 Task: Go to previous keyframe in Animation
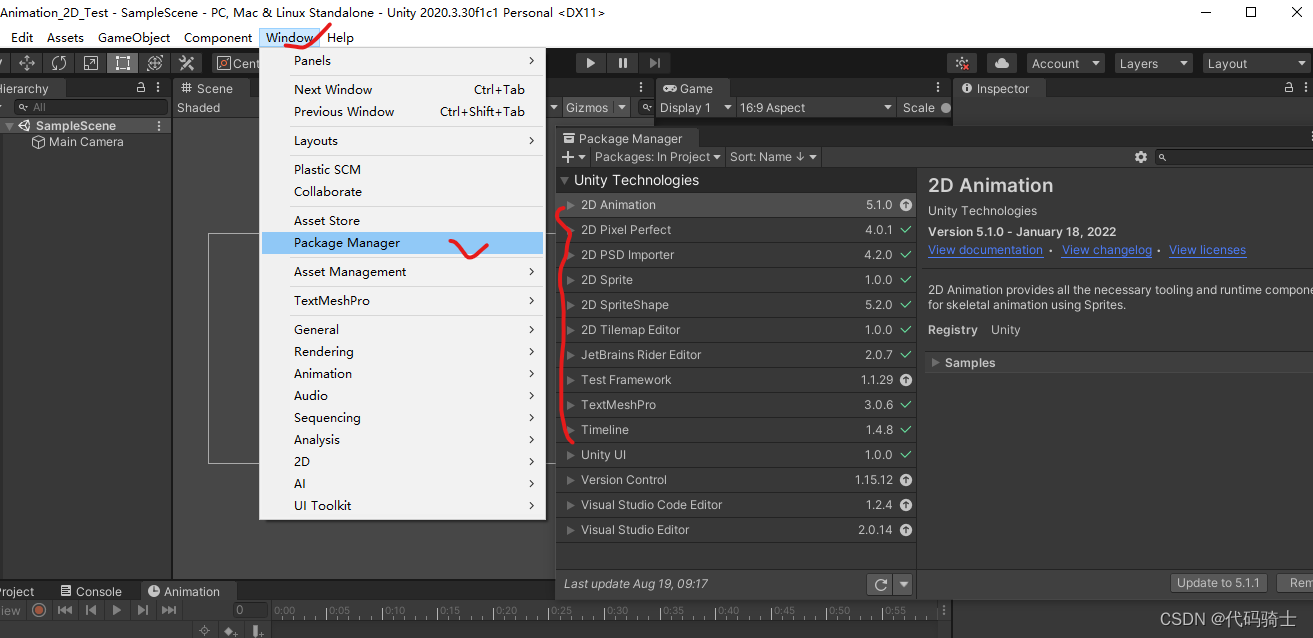tap(91, 609)
